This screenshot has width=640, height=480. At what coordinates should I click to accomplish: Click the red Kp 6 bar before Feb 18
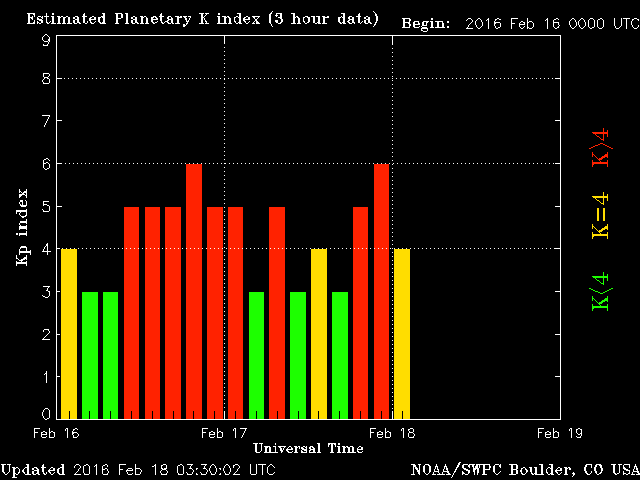(381, 290)
